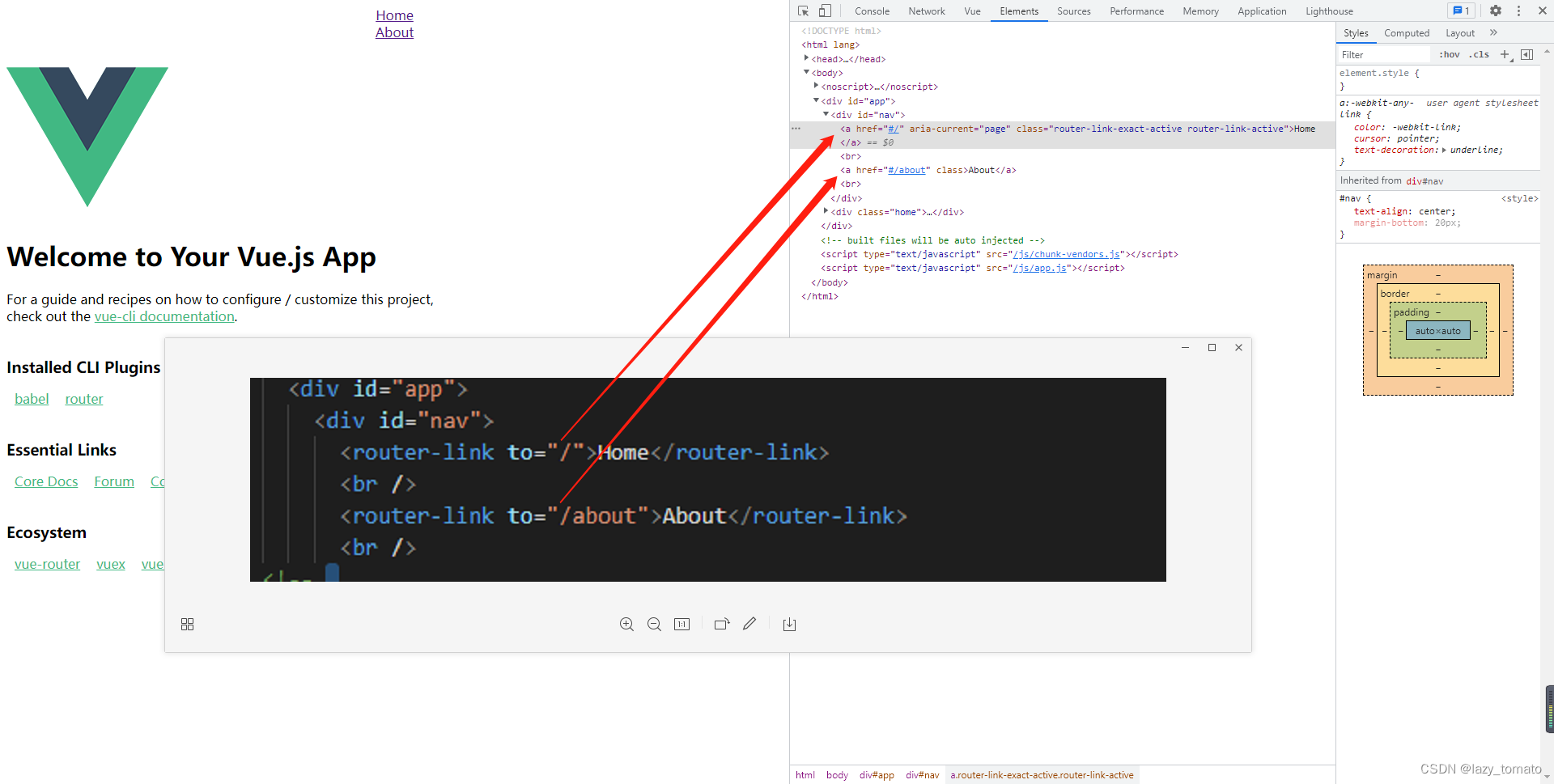Switch to the Layout pane tab
This screenshot has height=784, width=1554.
click(x=1460, y=33)
